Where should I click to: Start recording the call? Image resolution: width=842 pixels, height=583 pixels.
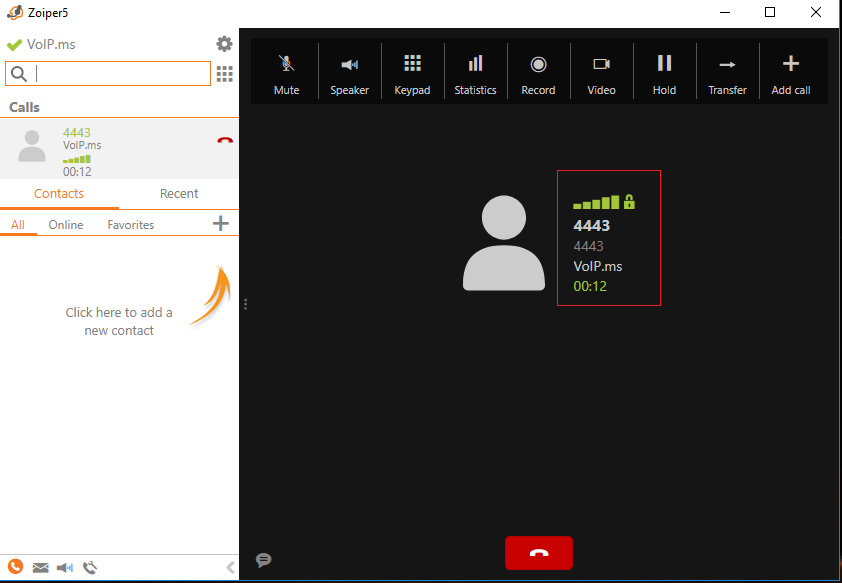[538, 70]
